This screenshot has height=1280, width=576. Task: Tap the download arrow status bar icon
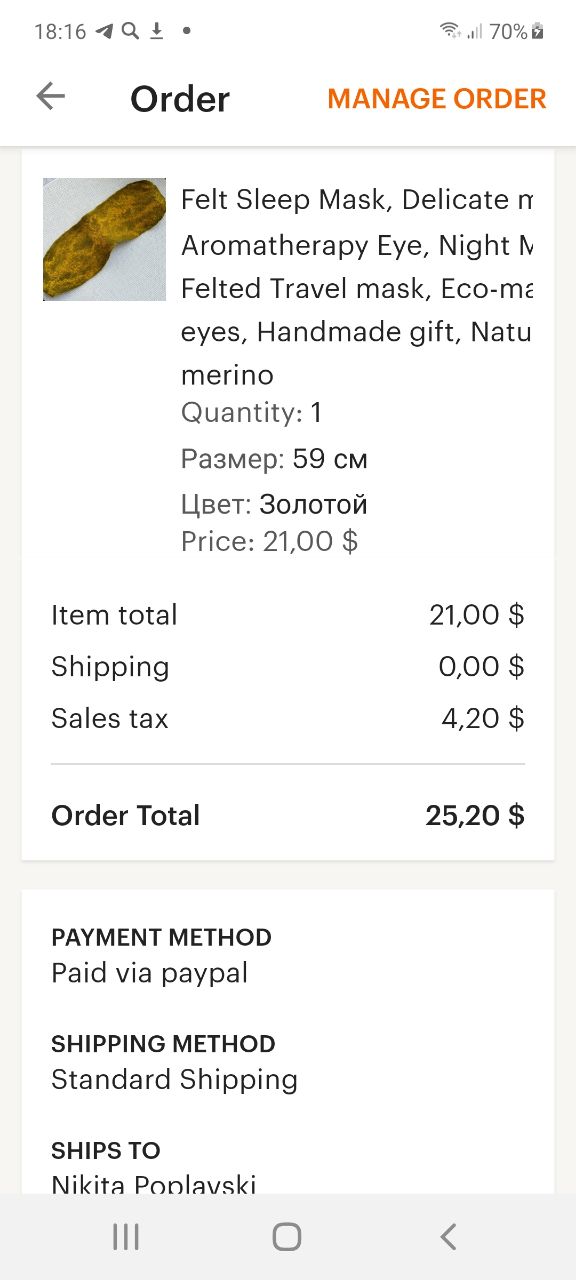pos(157,31)
